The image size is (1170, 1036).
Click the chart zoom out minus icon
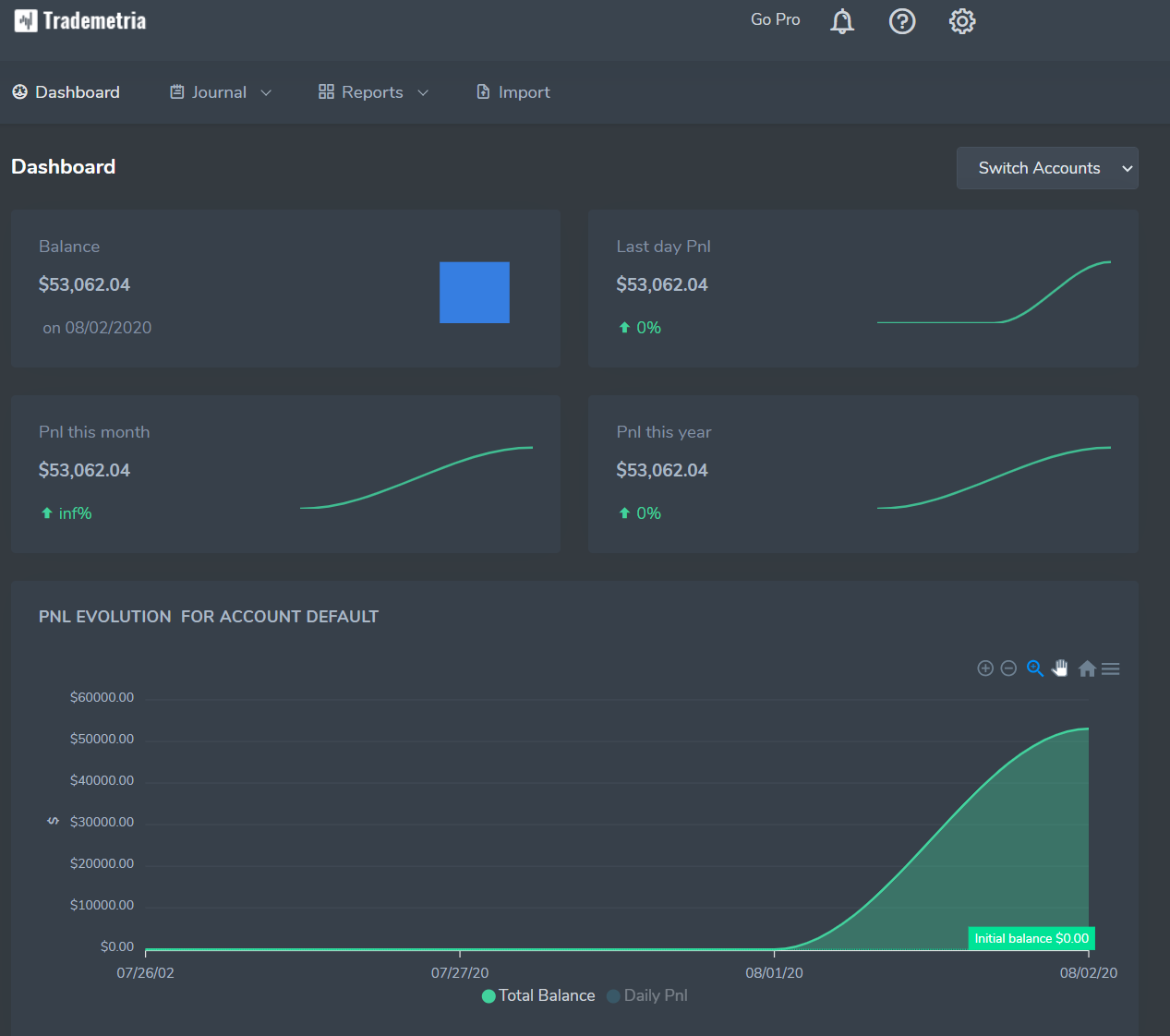(x=1008, y=669)
